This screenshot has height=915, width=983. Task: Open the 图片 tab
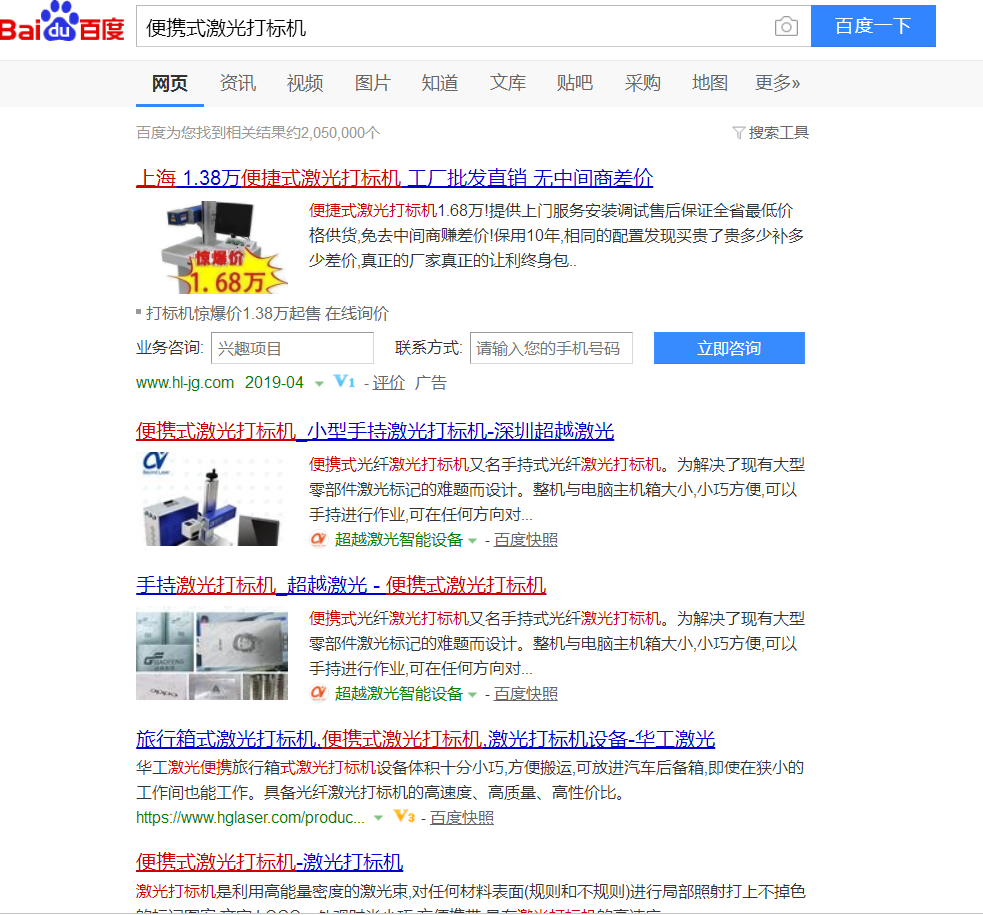click(x=372, y=83)
